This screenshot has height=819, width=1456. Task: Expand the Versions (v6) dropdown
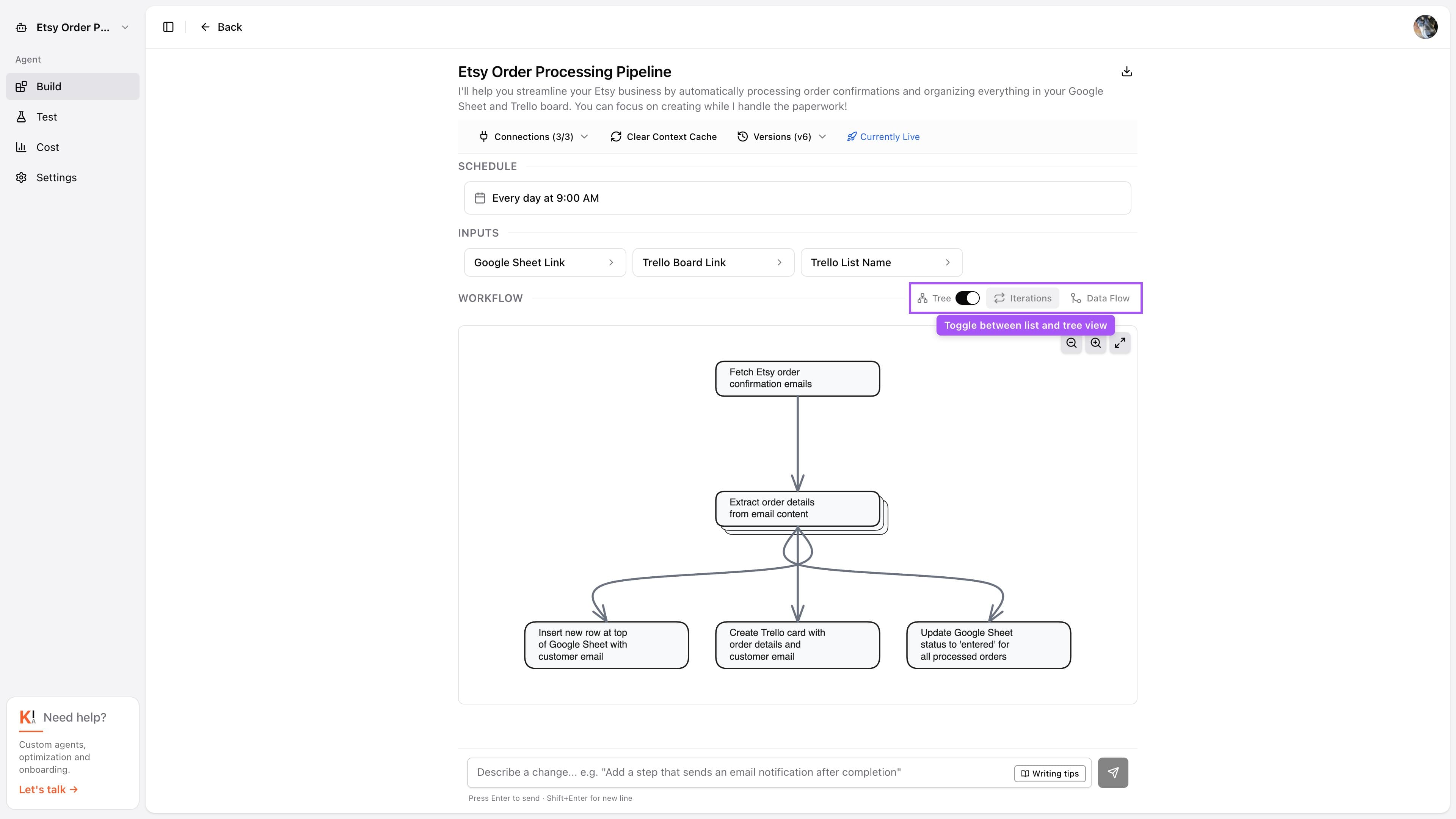click(x=782, y=136)
